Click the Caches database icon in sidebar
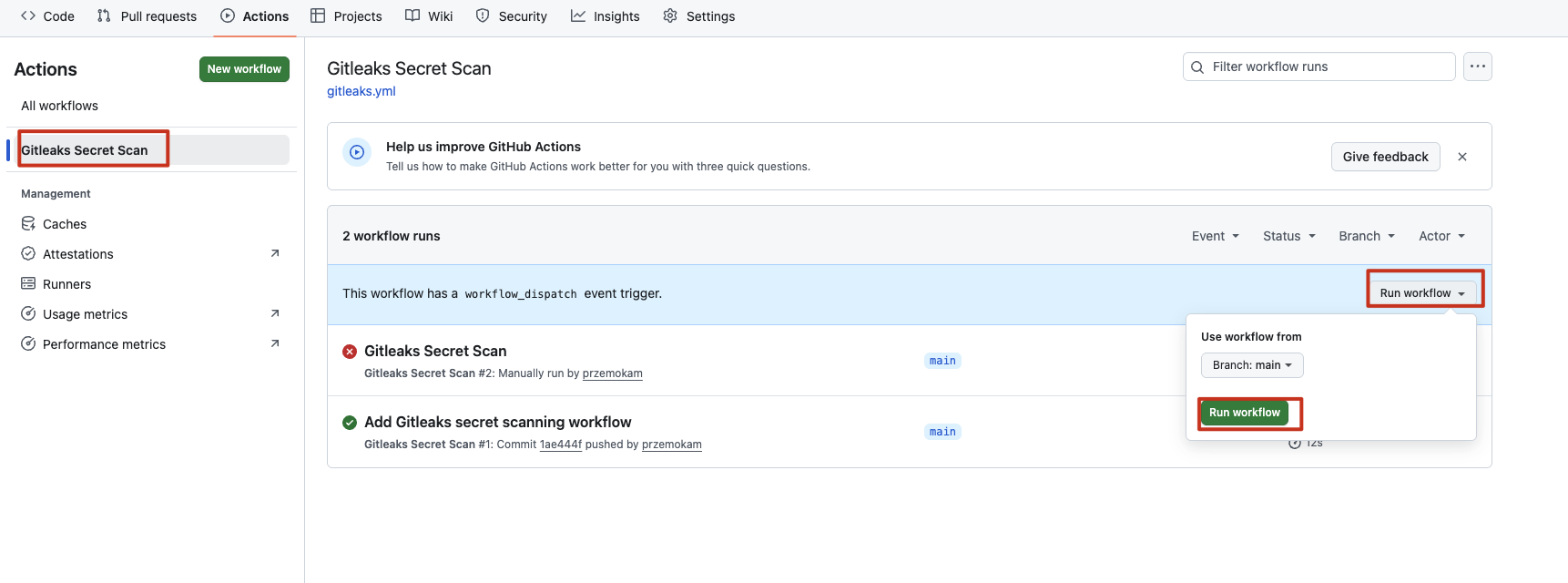The image size is (1568, 583). pyautogui.click(x=28, y=224)
